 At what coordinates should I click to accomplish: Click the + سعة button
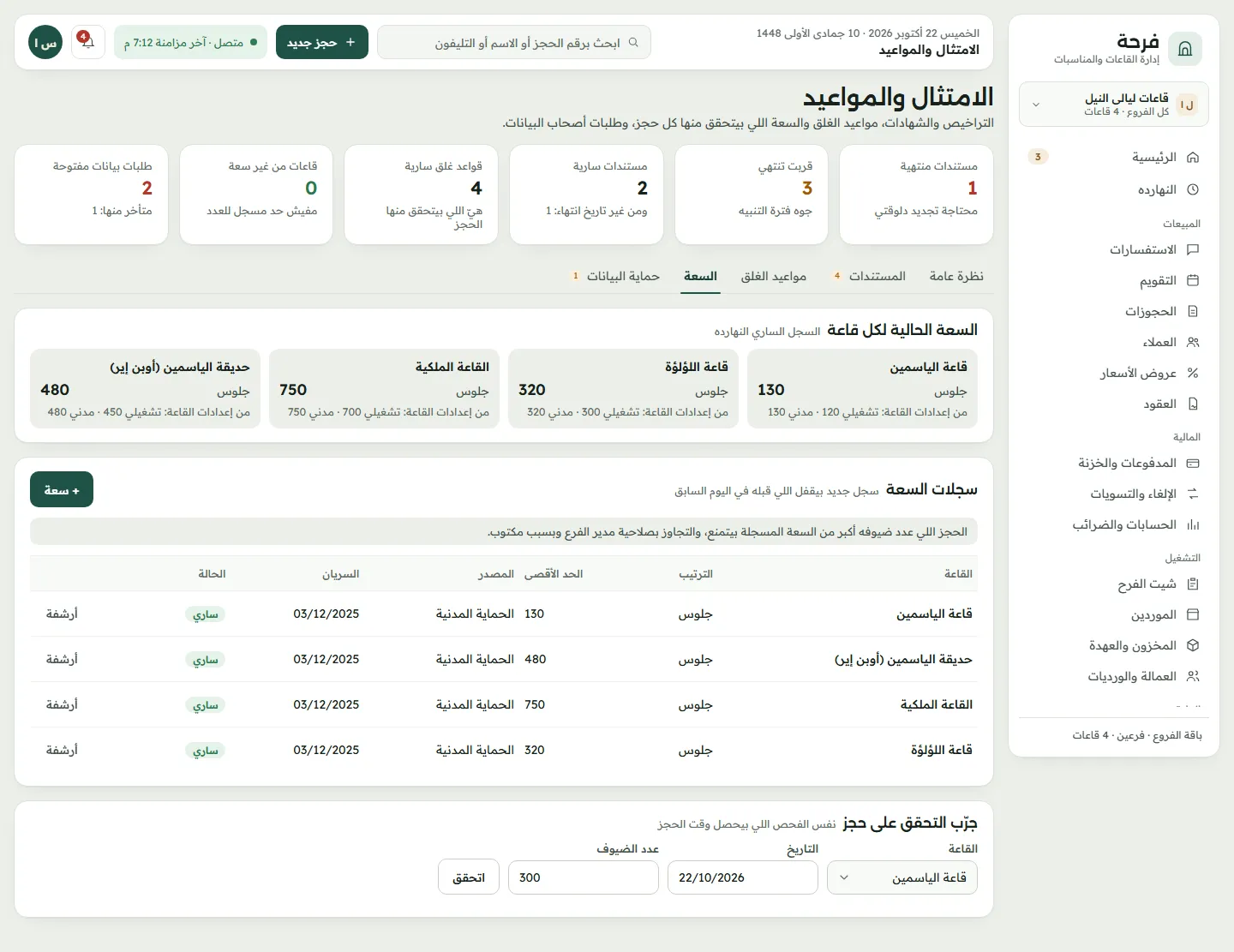click(62, 490)
